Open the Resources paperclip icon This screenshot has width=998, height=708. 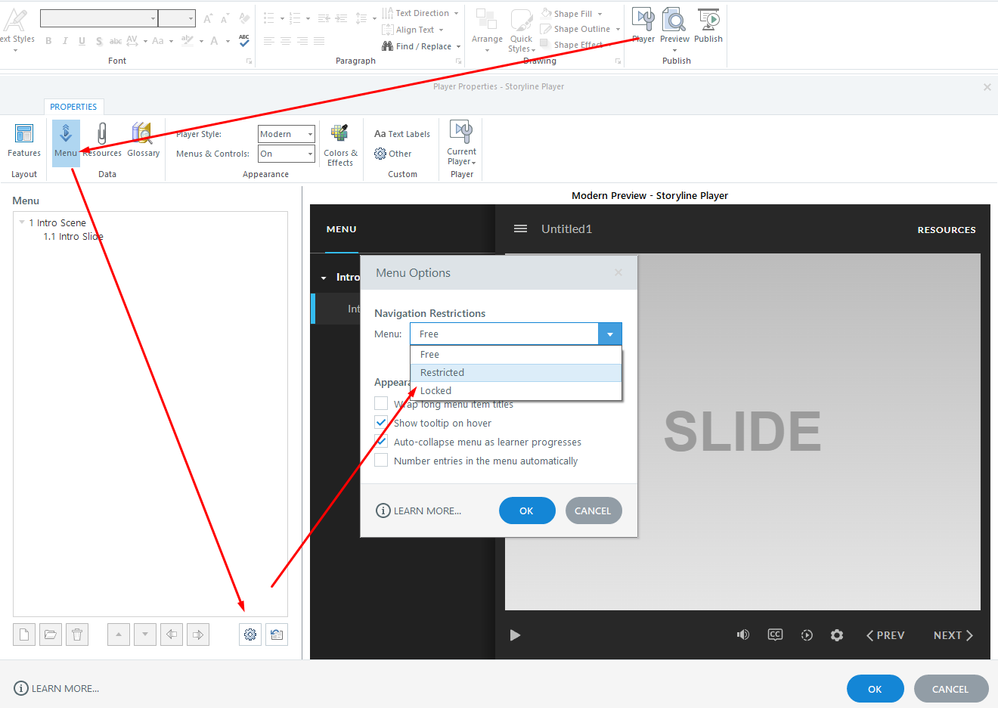click(102, 141)
